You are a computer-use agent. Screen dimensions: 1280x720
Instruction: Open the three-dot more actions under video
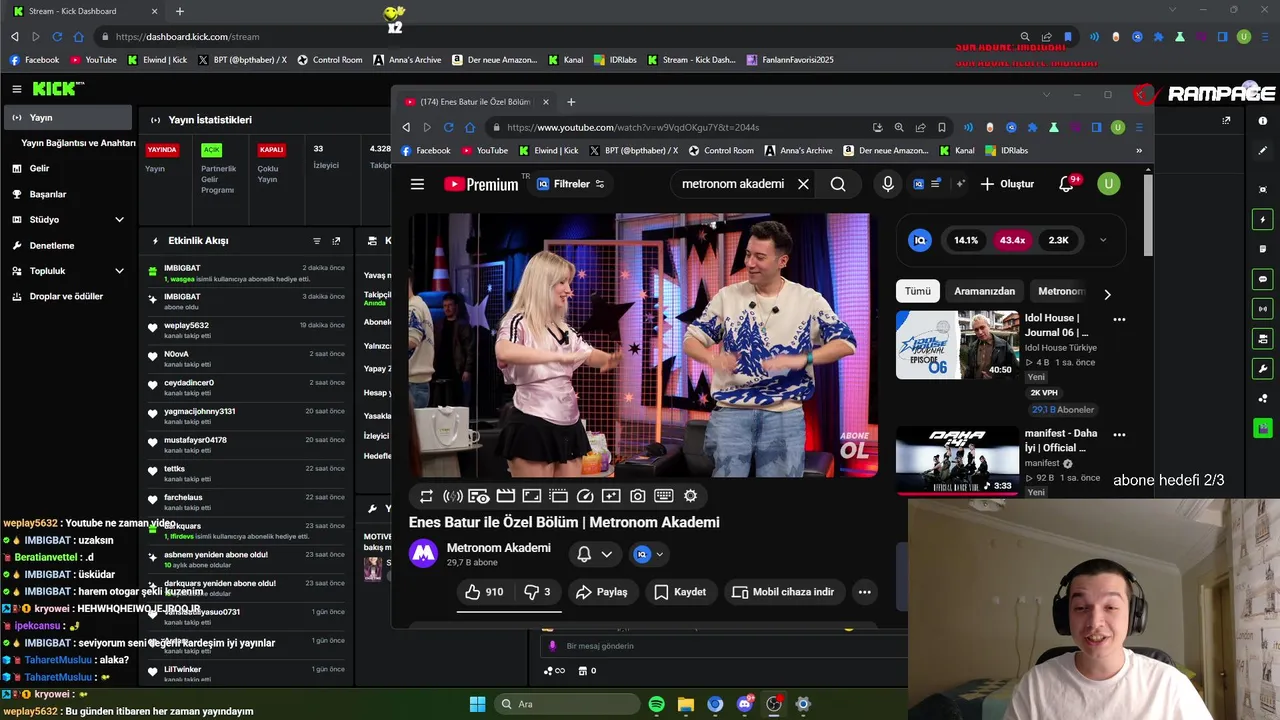coord(864,592)
